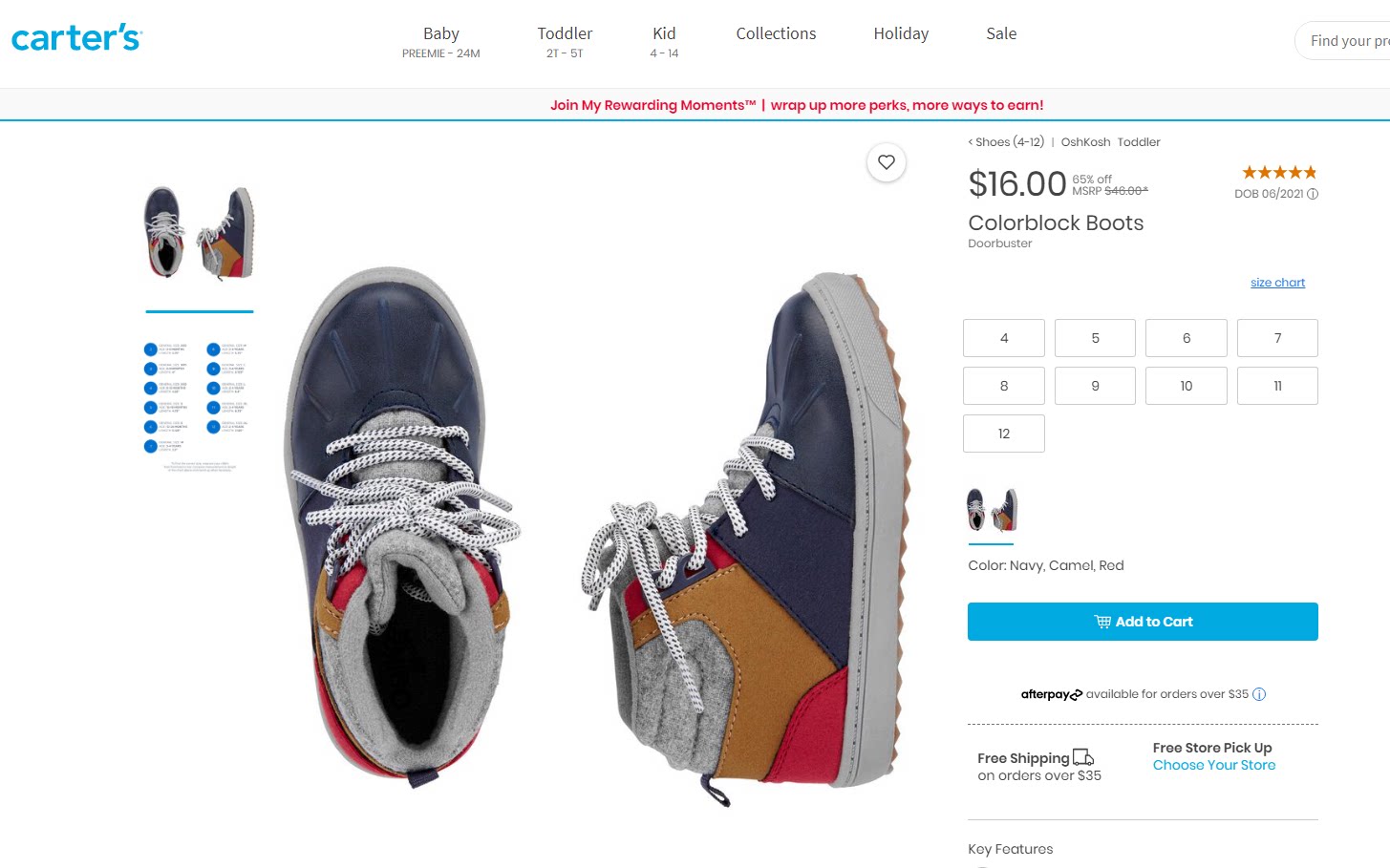Click the five-star rating
Viewport: 1390px width, 868px height.
[1279, 173]
